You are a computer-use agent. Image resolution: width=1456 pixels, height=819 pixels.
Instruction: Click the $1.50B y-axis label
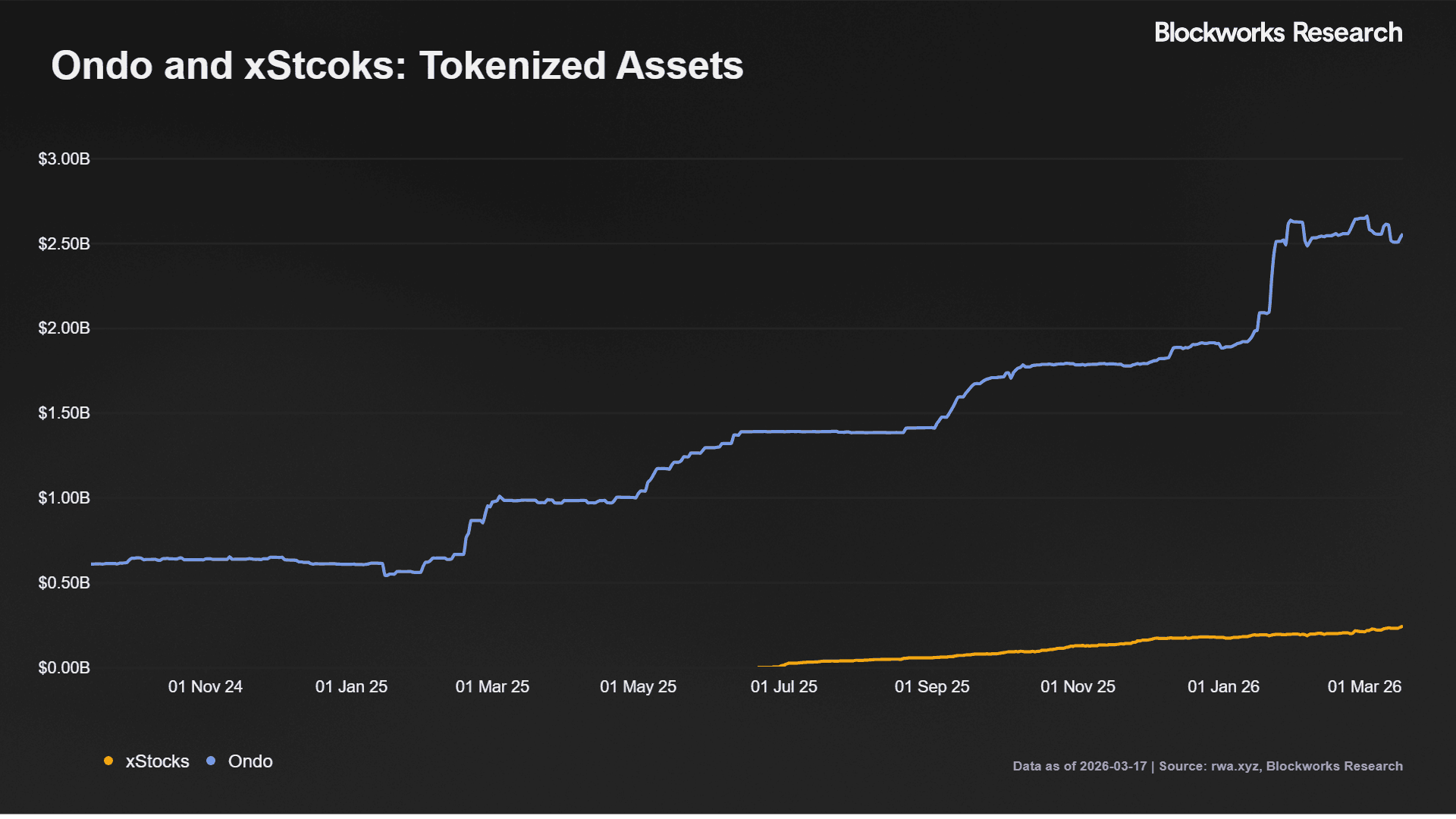click(64, 413)
